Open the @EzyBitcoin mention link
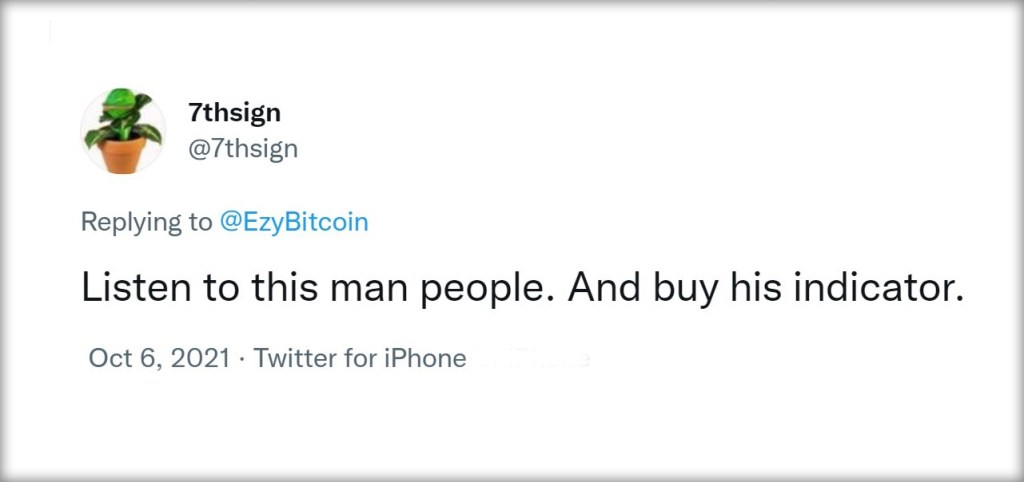The width and height of the screenshot is (1024, 482). (294, 222)
